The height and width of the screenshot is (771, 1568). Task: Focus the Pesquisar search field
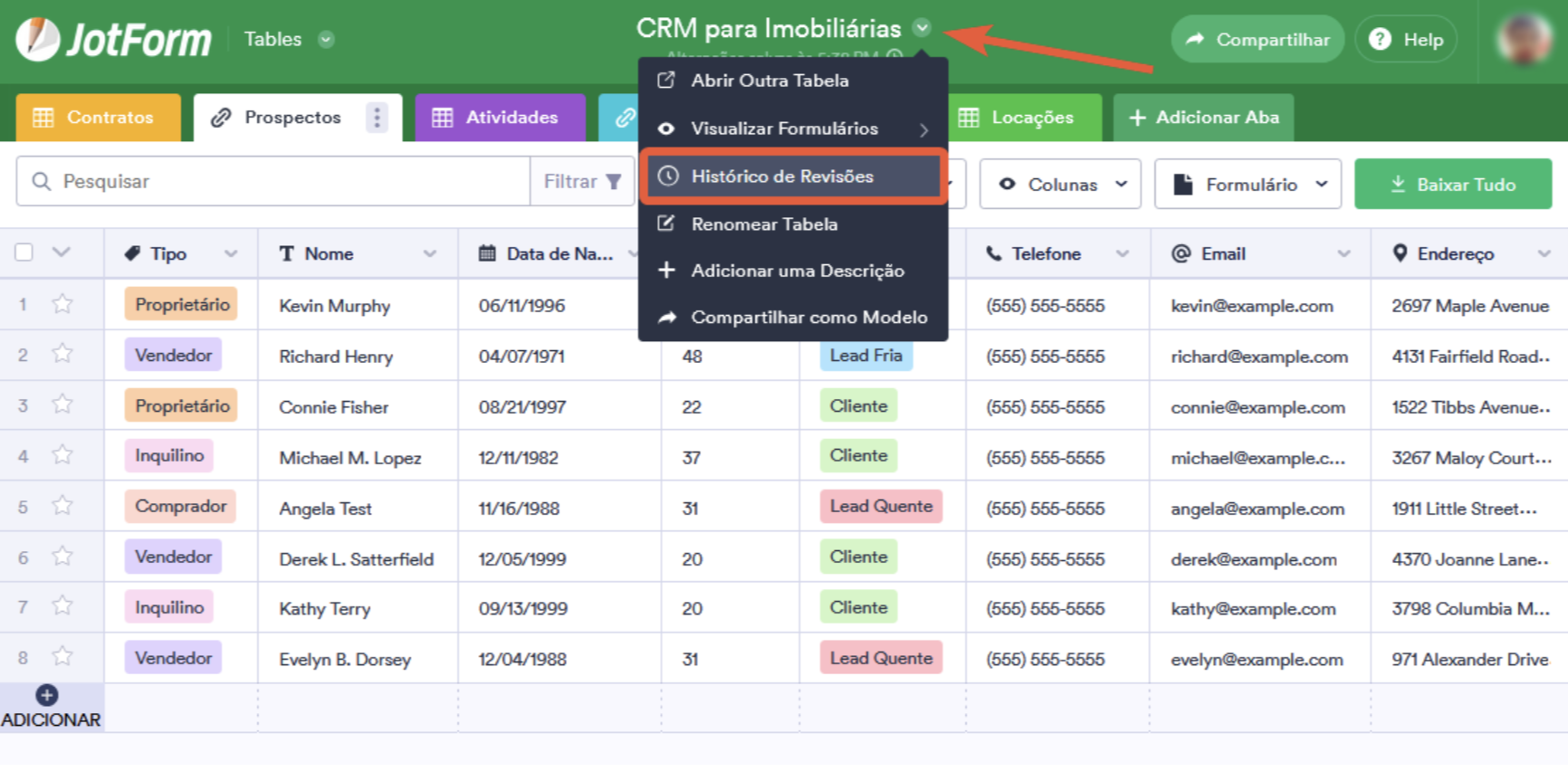tap(273, 181)
